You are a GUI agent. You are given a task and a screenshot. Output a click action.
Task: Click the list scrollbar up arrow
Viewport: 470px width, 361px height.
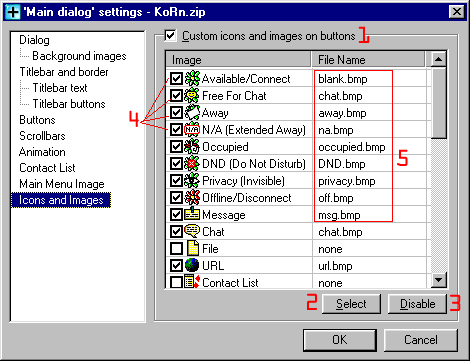[x=439, y=59]
